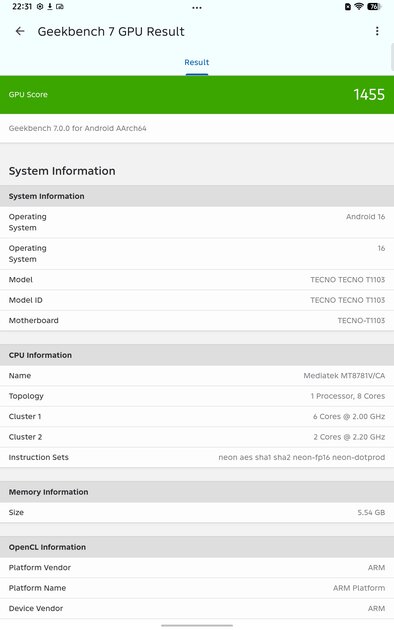Tap the Model ID label
The width and height of the screenshot is (394, 630).
click(x=25, y=300)
